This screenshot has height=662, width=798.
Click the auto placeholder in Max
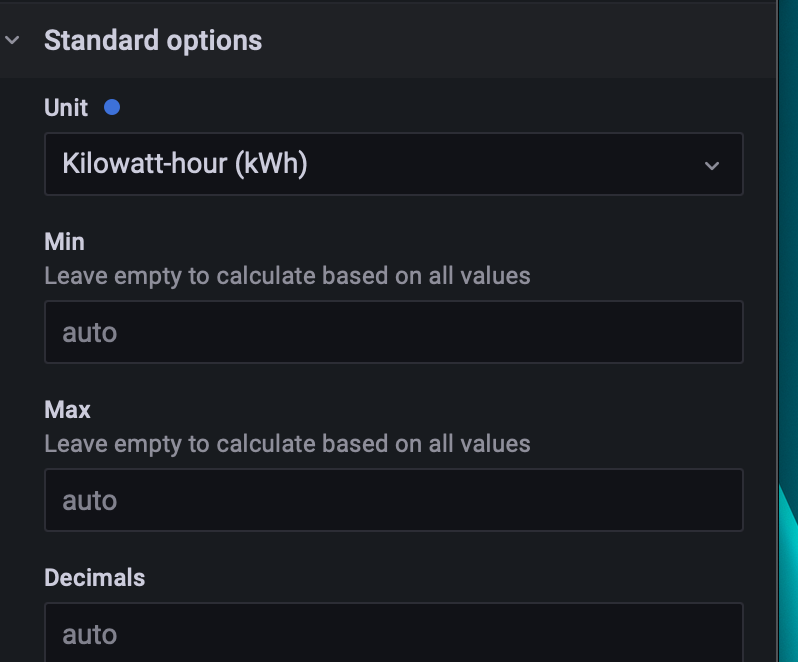point(90,500)
